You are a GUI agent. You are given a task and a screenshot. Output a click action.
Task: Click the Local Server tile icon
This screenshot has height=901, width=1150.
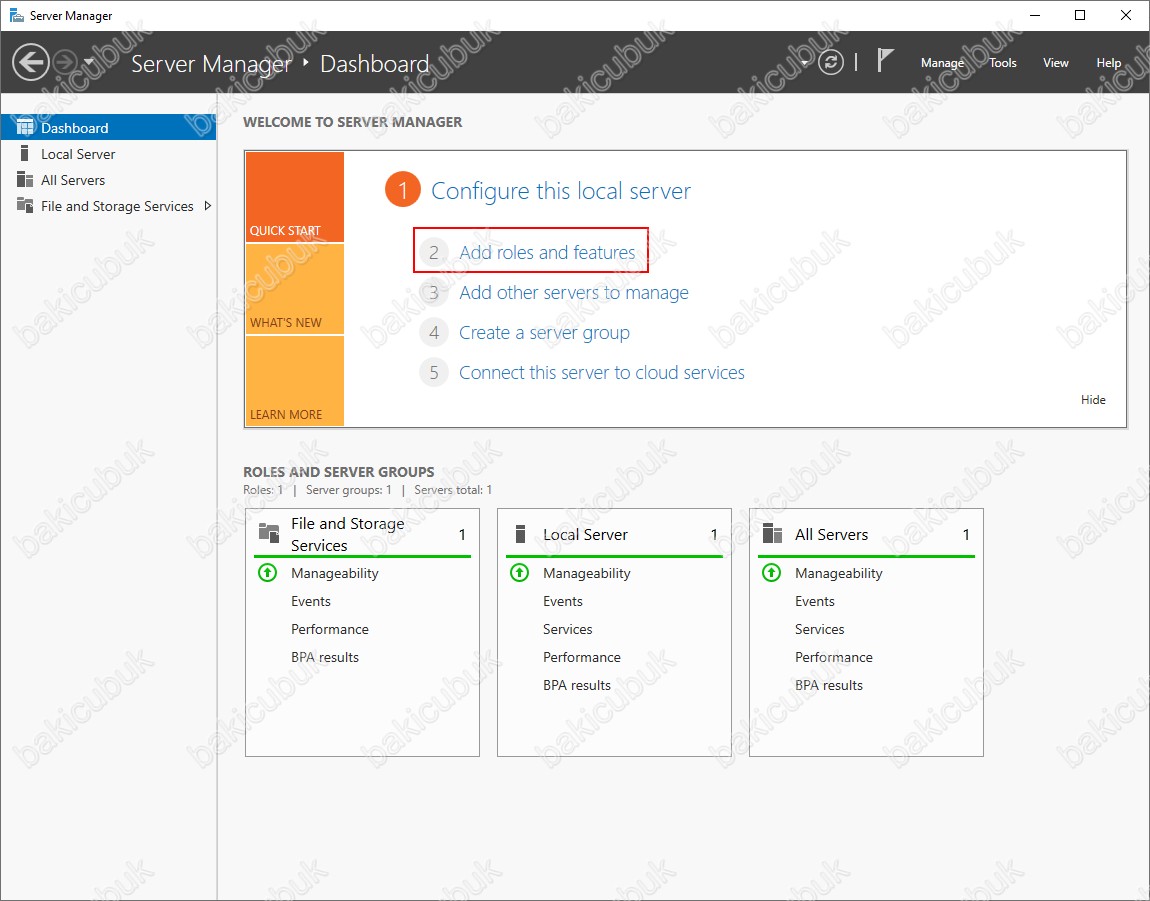[x=520, y=533]
